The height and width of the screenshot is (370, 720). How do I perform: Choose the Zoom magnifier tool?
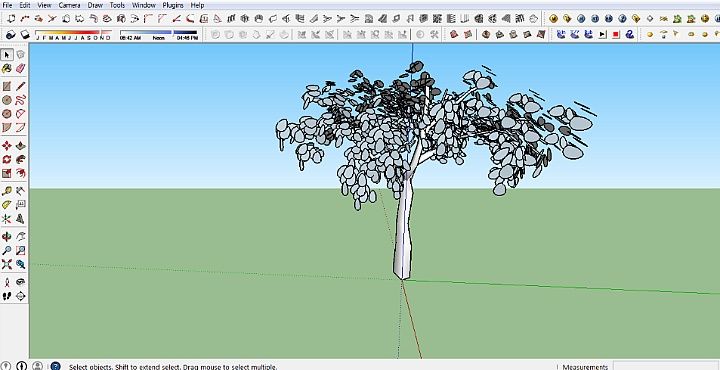[6, 251]
